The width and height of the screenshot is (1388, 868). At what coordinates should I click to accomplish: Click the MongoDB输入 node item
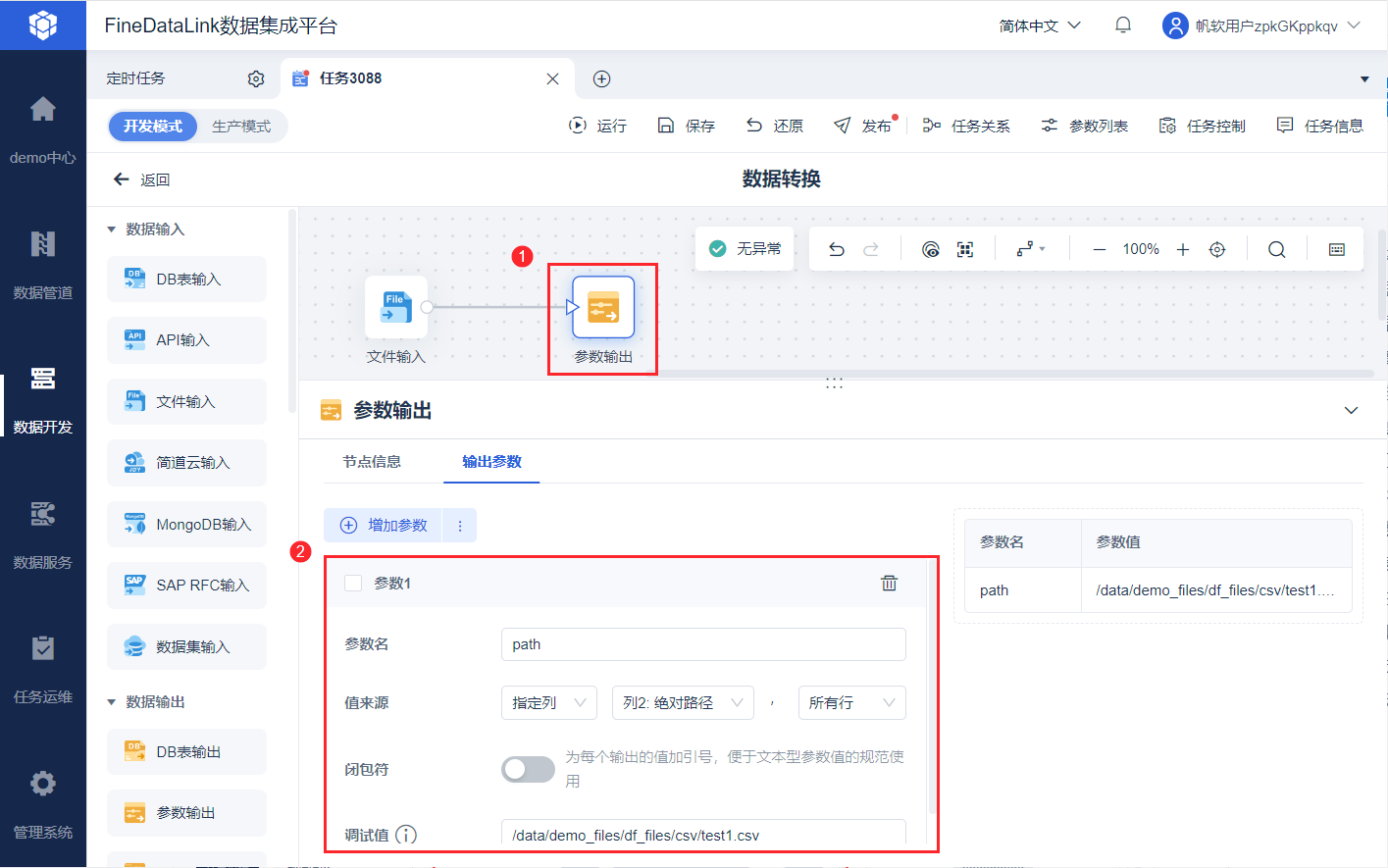[186, 525]
